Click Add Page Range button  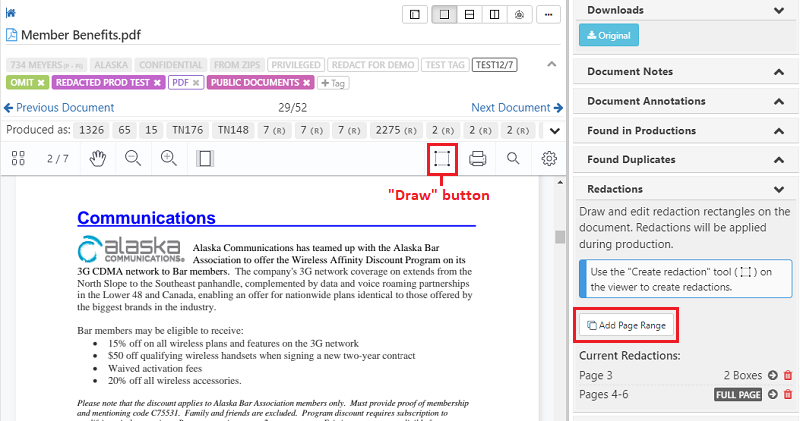(x=627, y=325)
